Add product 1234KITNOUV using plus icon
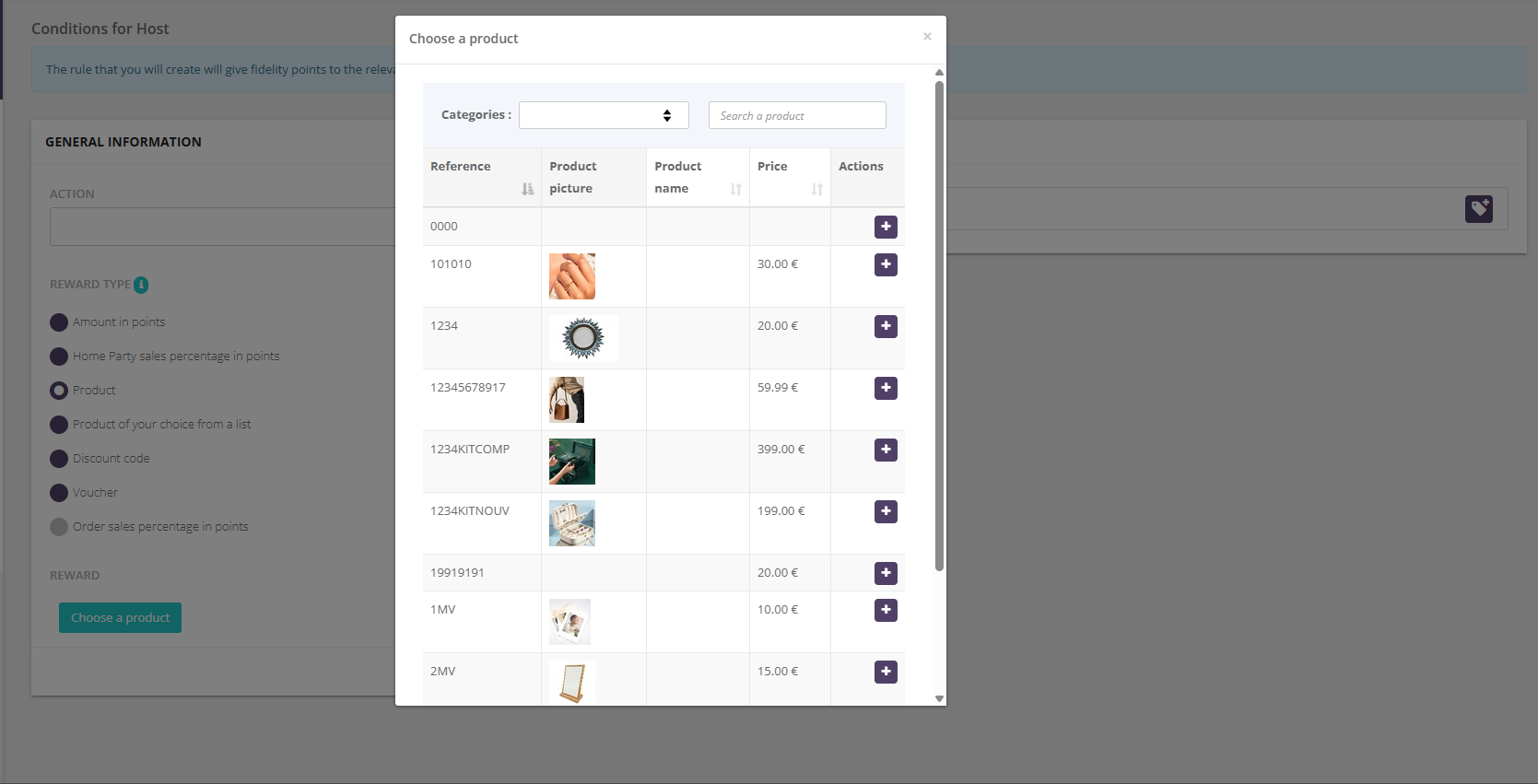 [886, 511]
